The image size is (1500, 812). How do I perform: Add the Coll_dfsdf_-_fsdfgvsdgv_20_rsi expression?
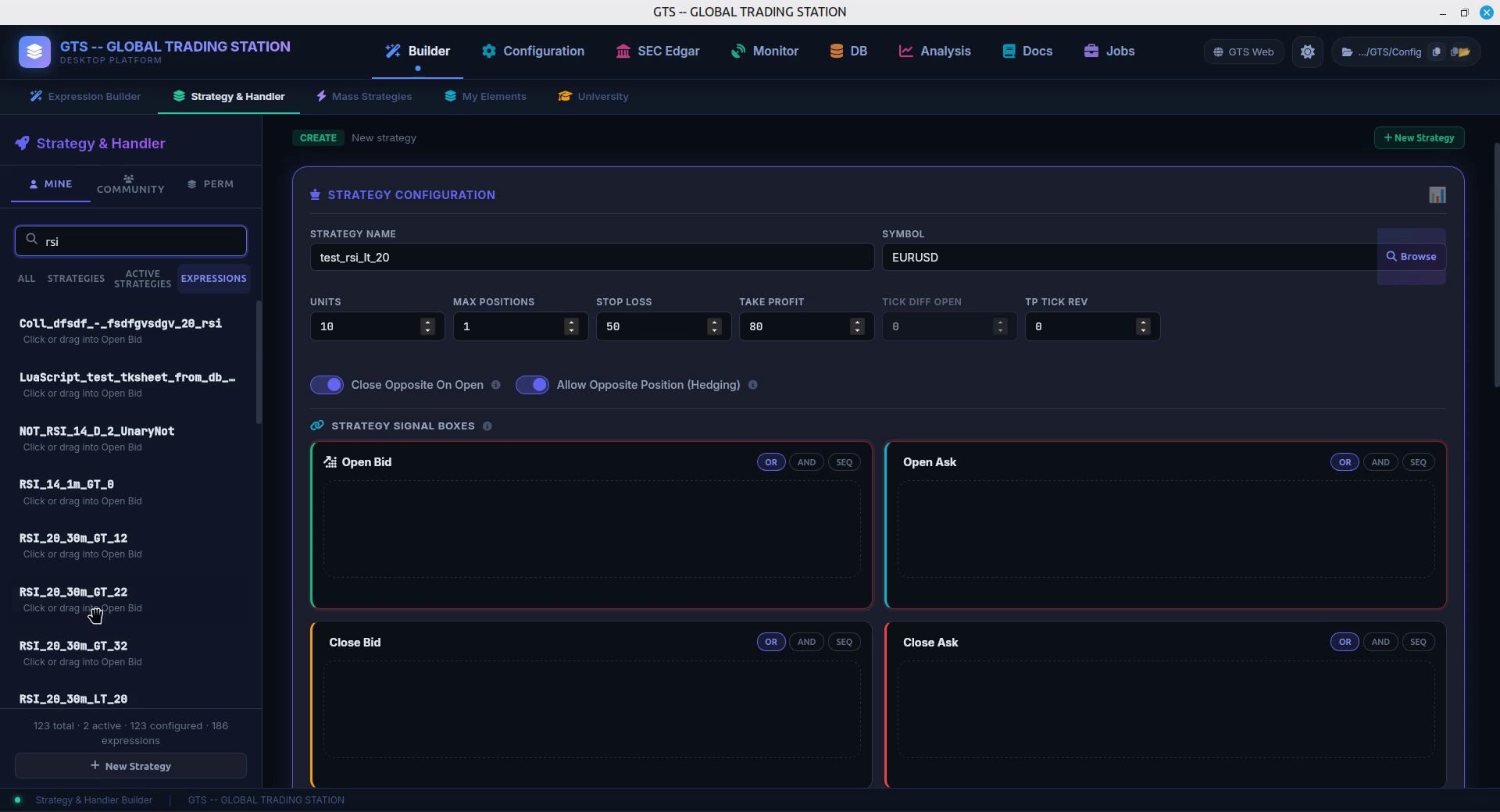pos(130,330)
